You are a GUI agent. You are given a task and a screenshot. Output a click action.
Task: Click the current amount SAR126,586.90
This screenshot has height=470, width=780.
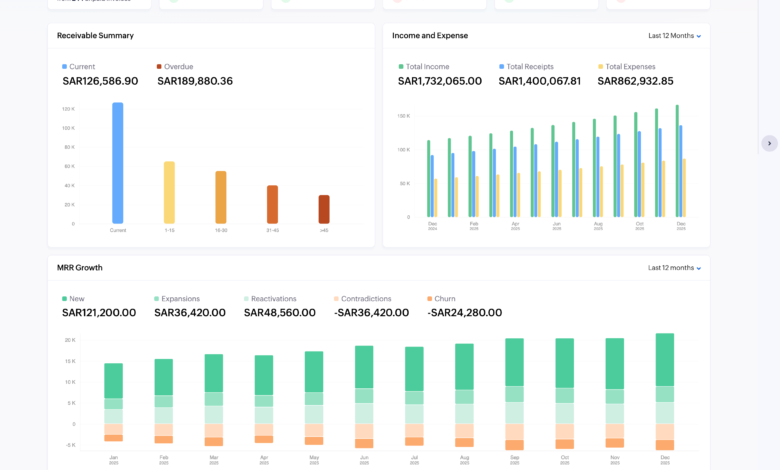pos(100,81)
